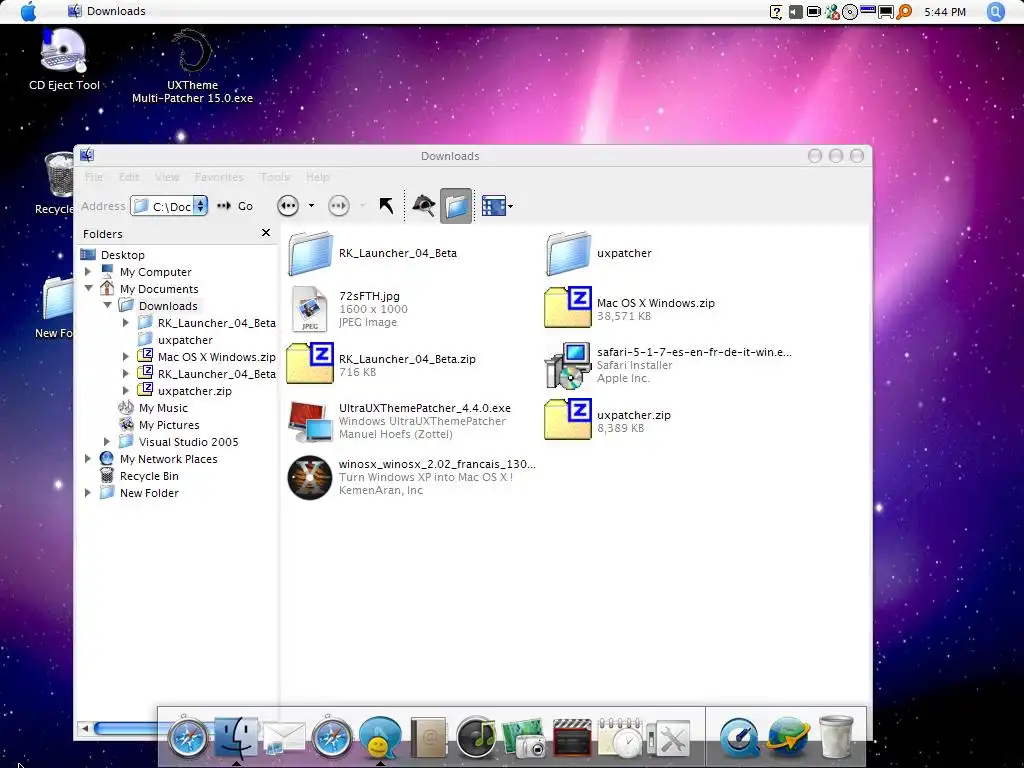
Task: Open the System Preferences tools dock icon
Action: 668,739
